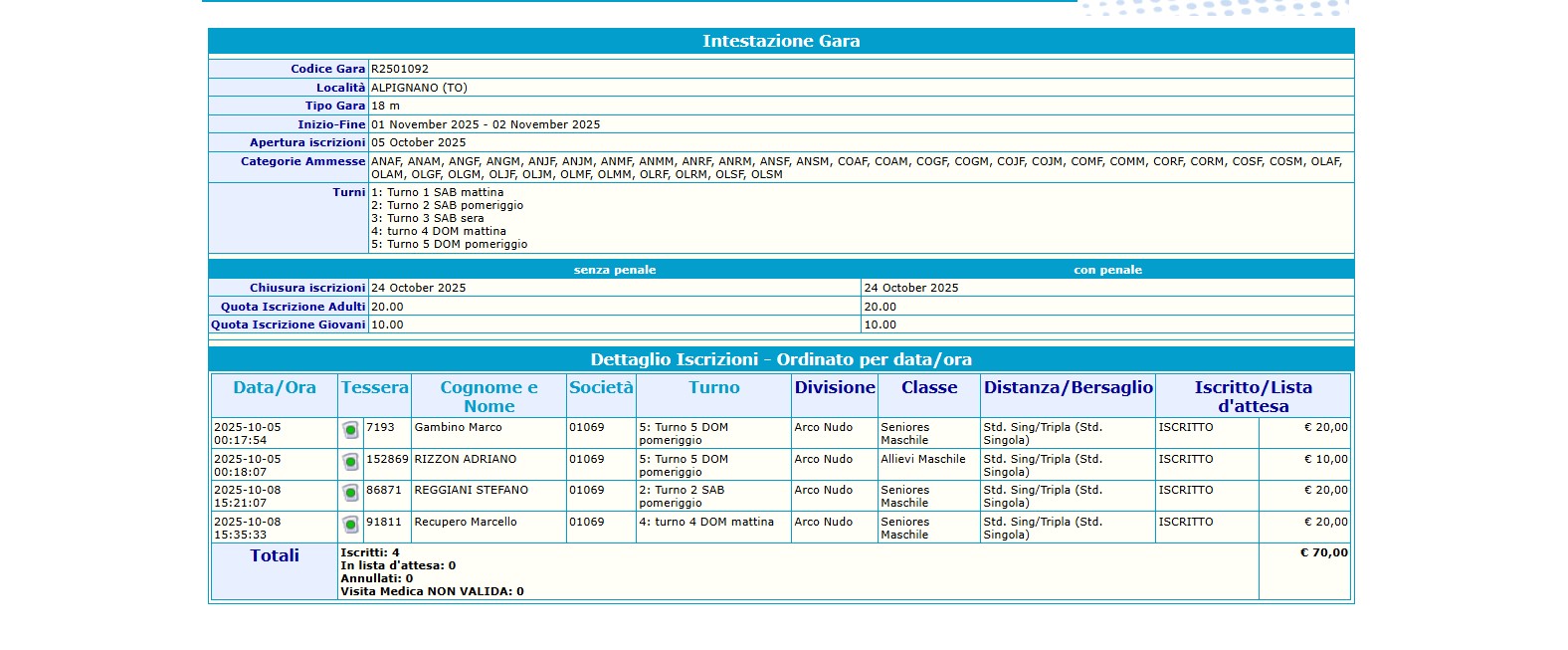Select tessera number 152869 cell
This screenshot has width=1568, height=650.
387,460
